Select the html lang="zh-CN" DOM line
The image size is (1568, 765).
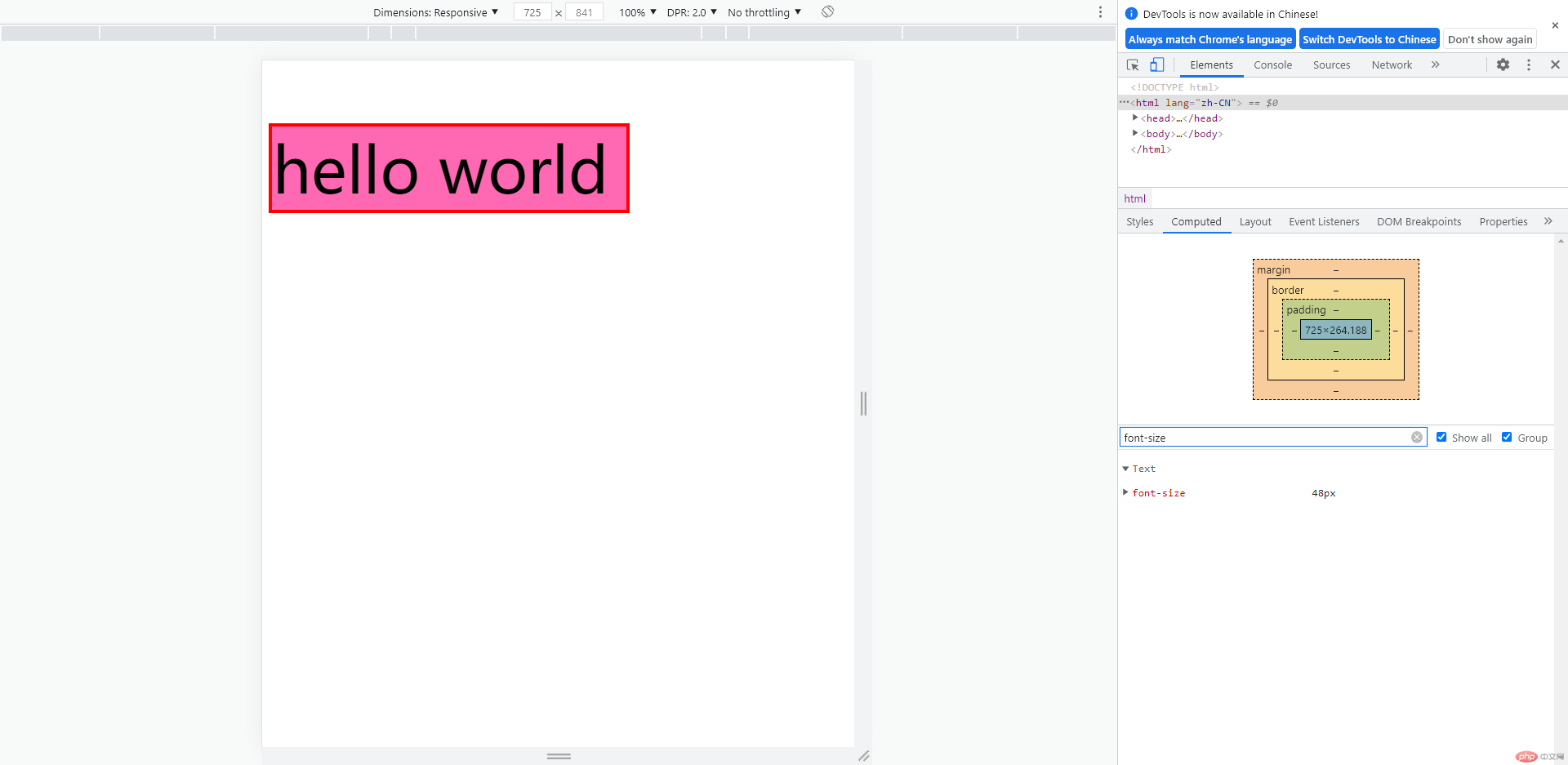click(x=1343, y=102)
